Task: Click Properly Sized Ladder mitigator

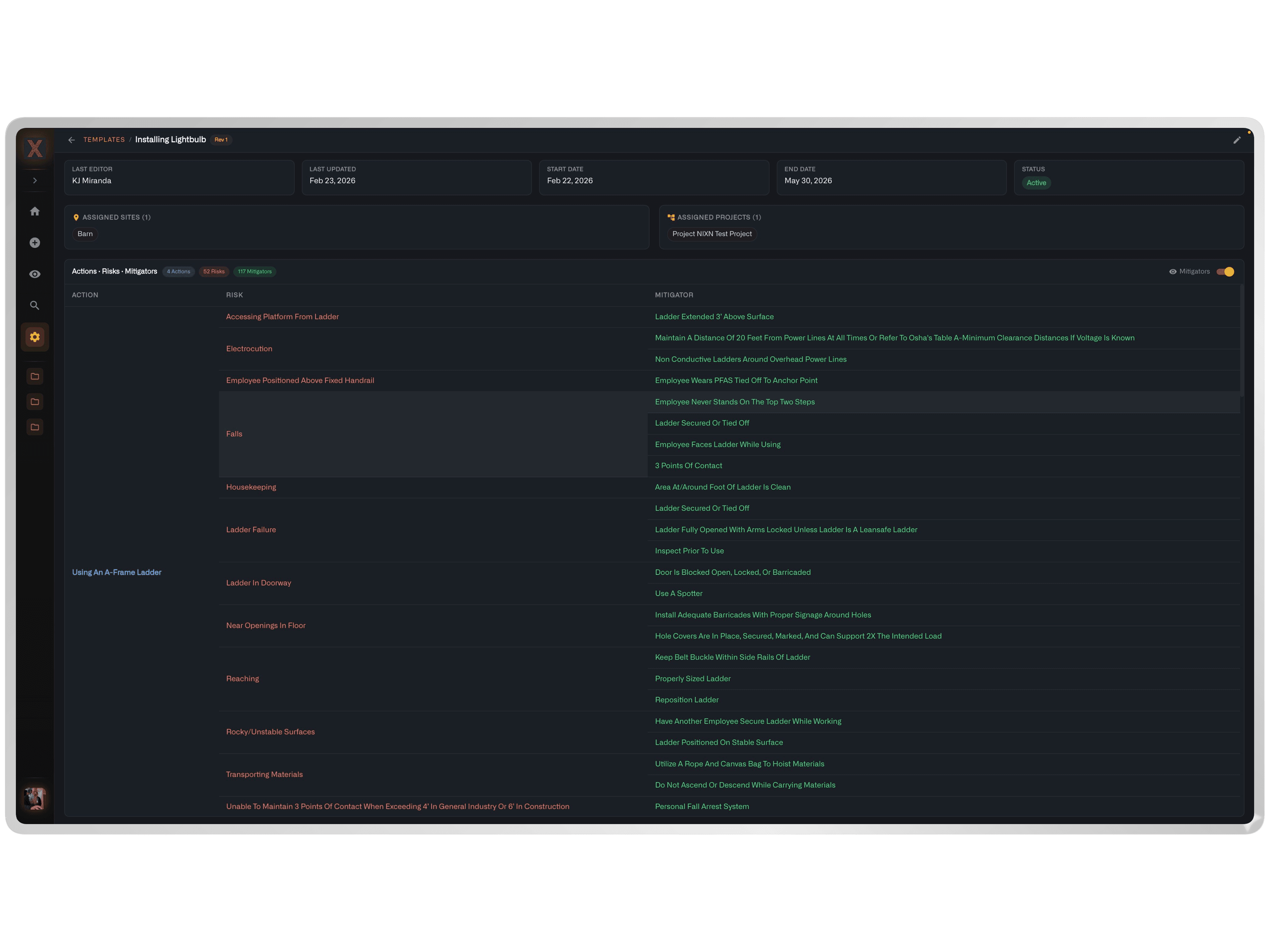Action: coord(693,678)
